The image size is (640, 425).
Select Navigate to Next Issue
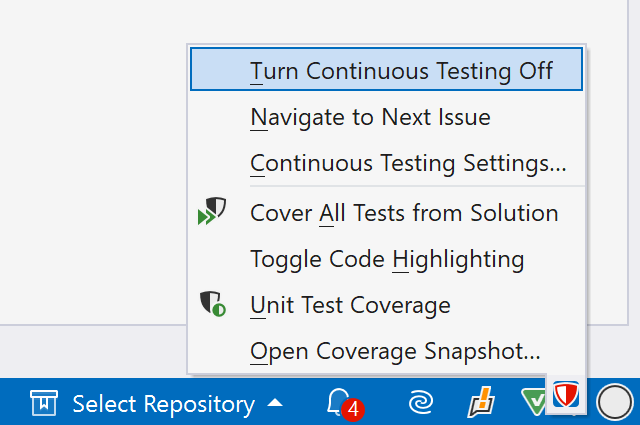pos(370,117)
